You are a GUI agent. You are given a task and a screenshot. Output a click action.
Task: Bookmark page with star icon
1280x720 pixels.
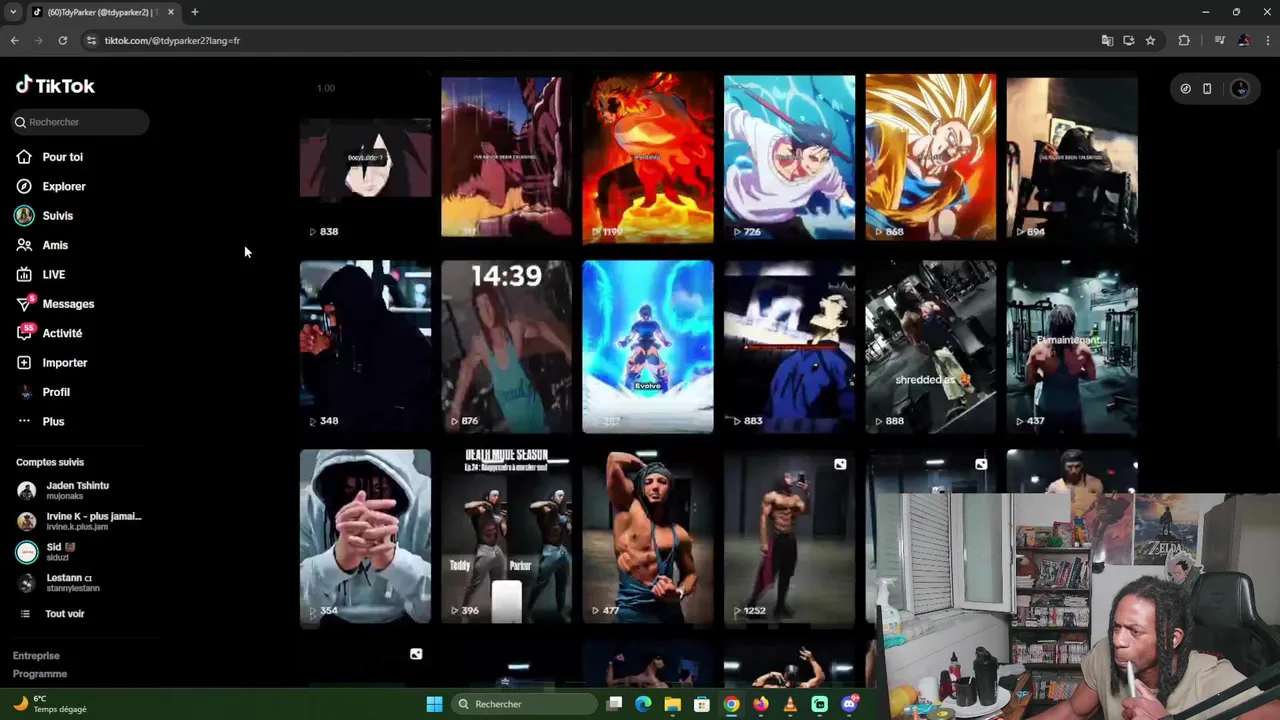[1150, 40]
